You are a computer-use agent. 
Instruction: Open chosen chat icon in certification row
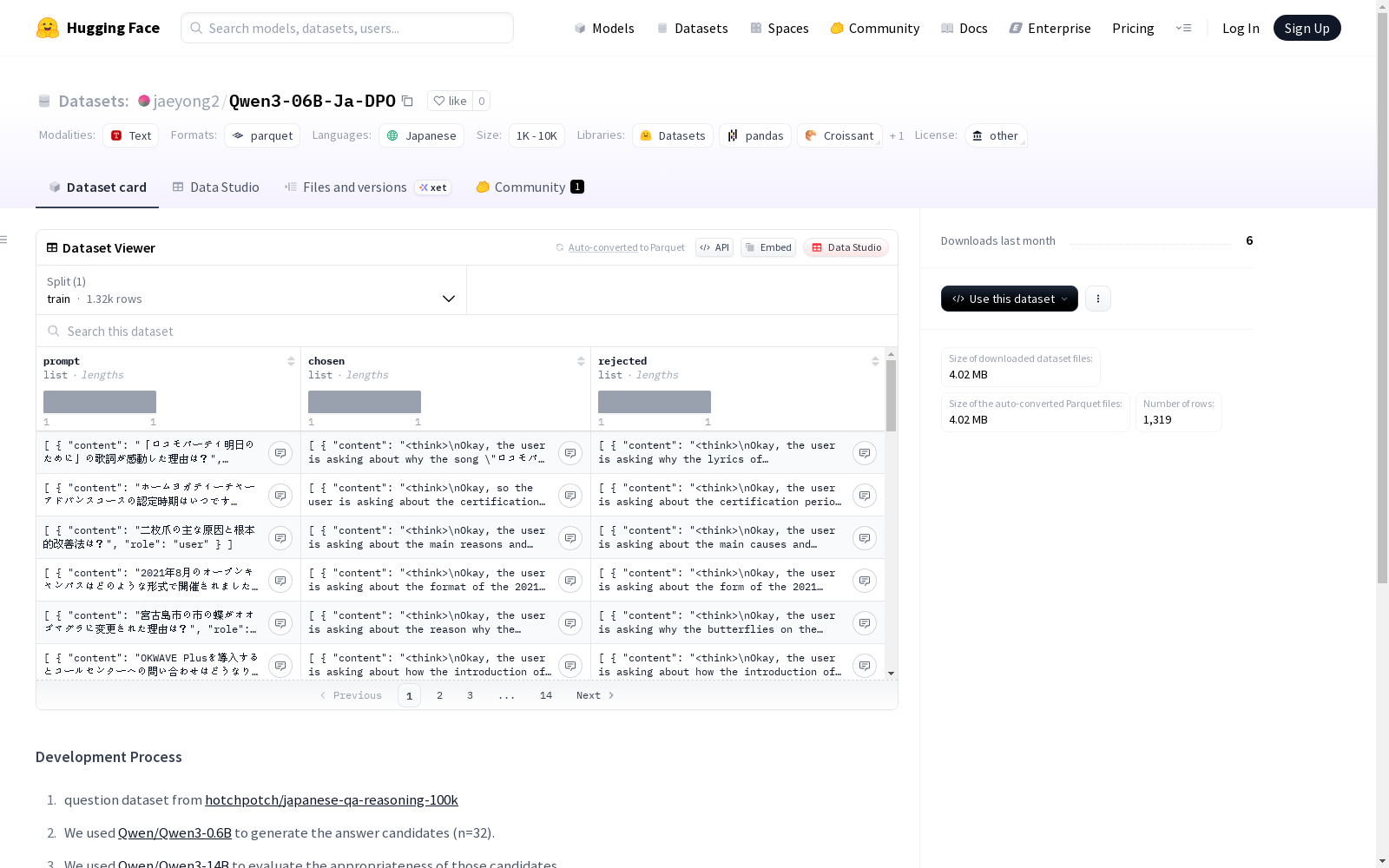[x=569, y=496]
